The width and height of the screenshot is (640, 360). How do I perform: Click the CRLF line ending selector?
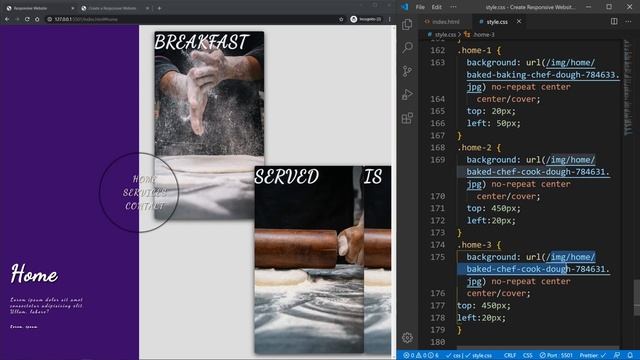coord(510,356)
